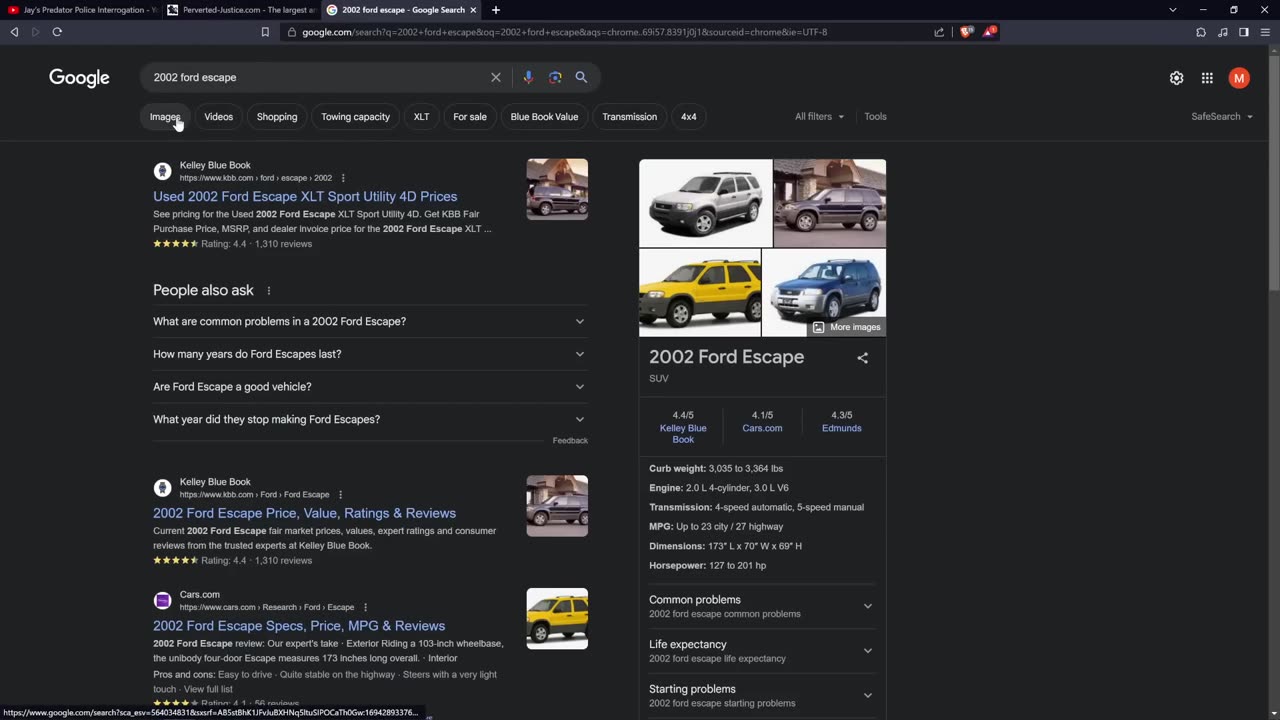Clear search text with X icon
Image resolution: width=1280 pixels, height=720 pixels.
pos(496,77)
